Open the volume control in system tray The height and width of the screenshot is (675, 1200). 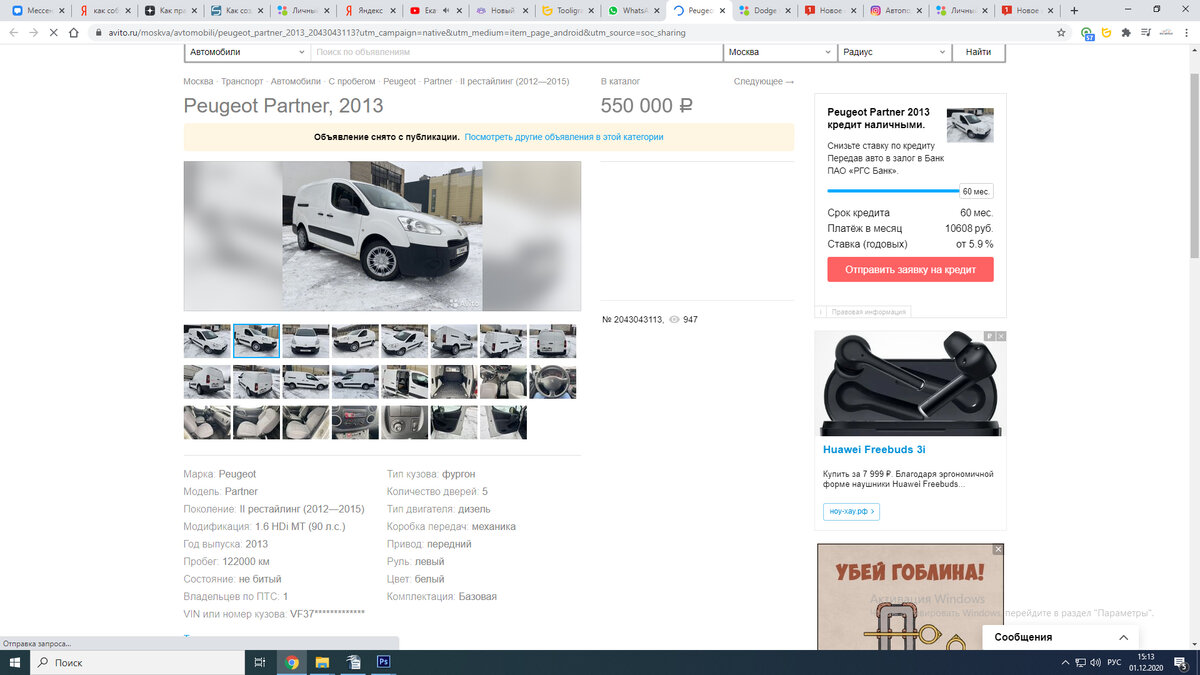pyautogui.click(x=1094, y=663)
